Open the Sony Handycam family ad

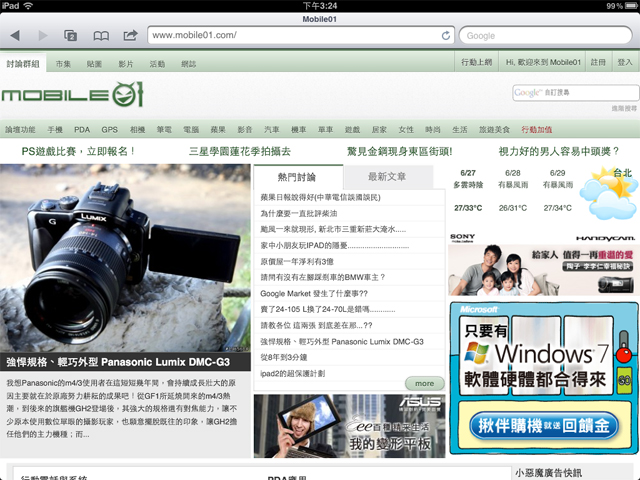[x=543, y=264]
